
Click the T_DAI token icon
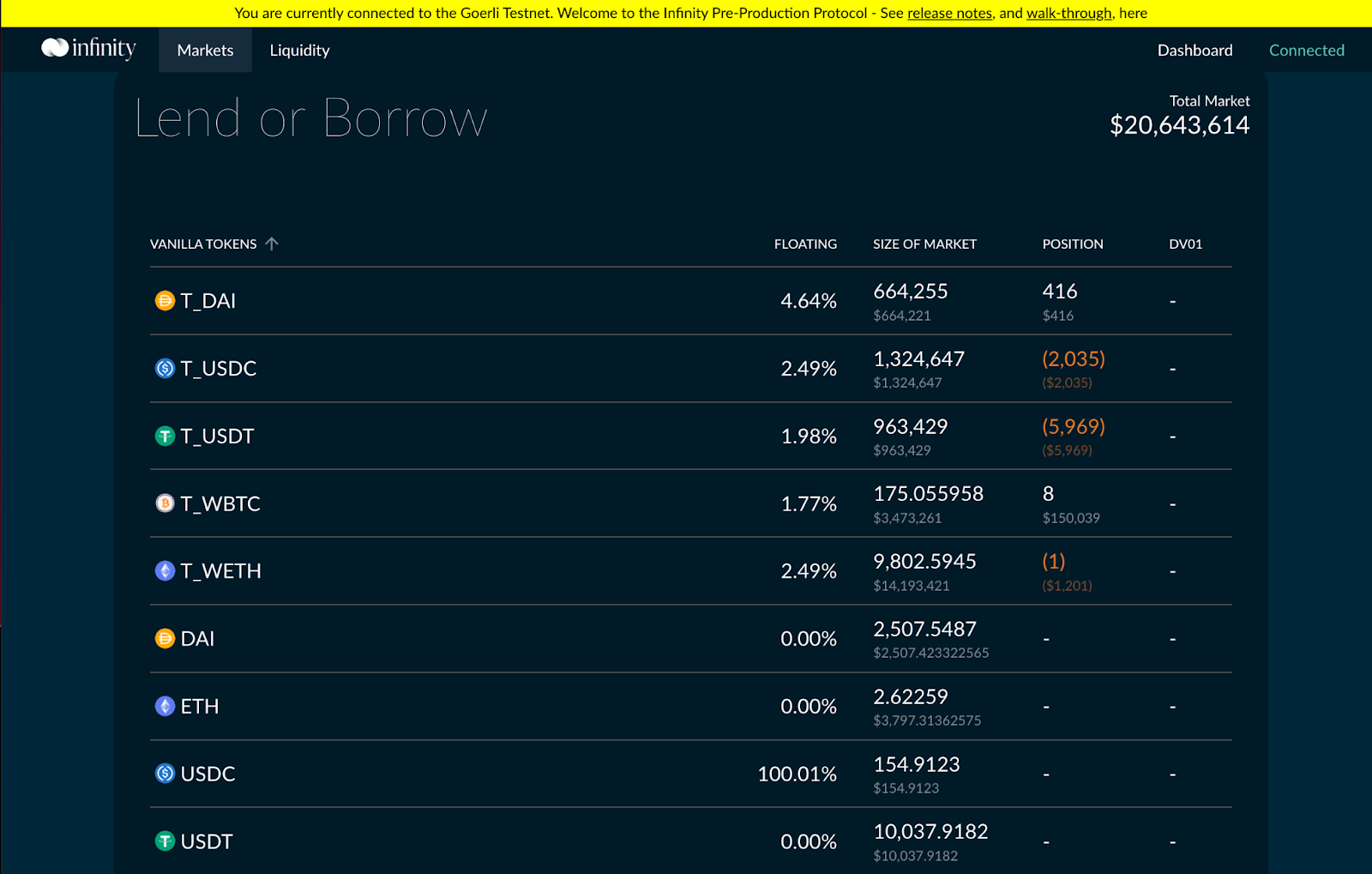click(x=165, y=301)
